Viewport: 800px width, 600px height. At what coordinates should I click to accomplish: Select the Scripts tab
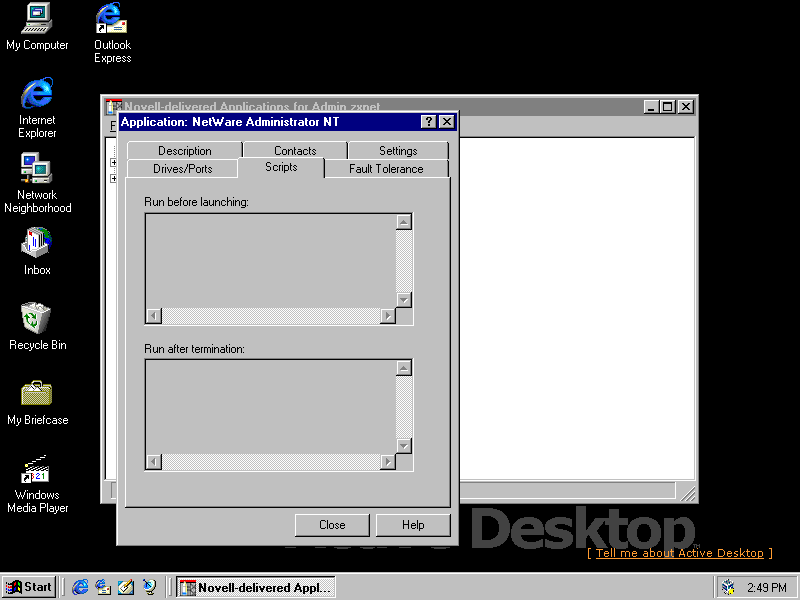(281, 167)
